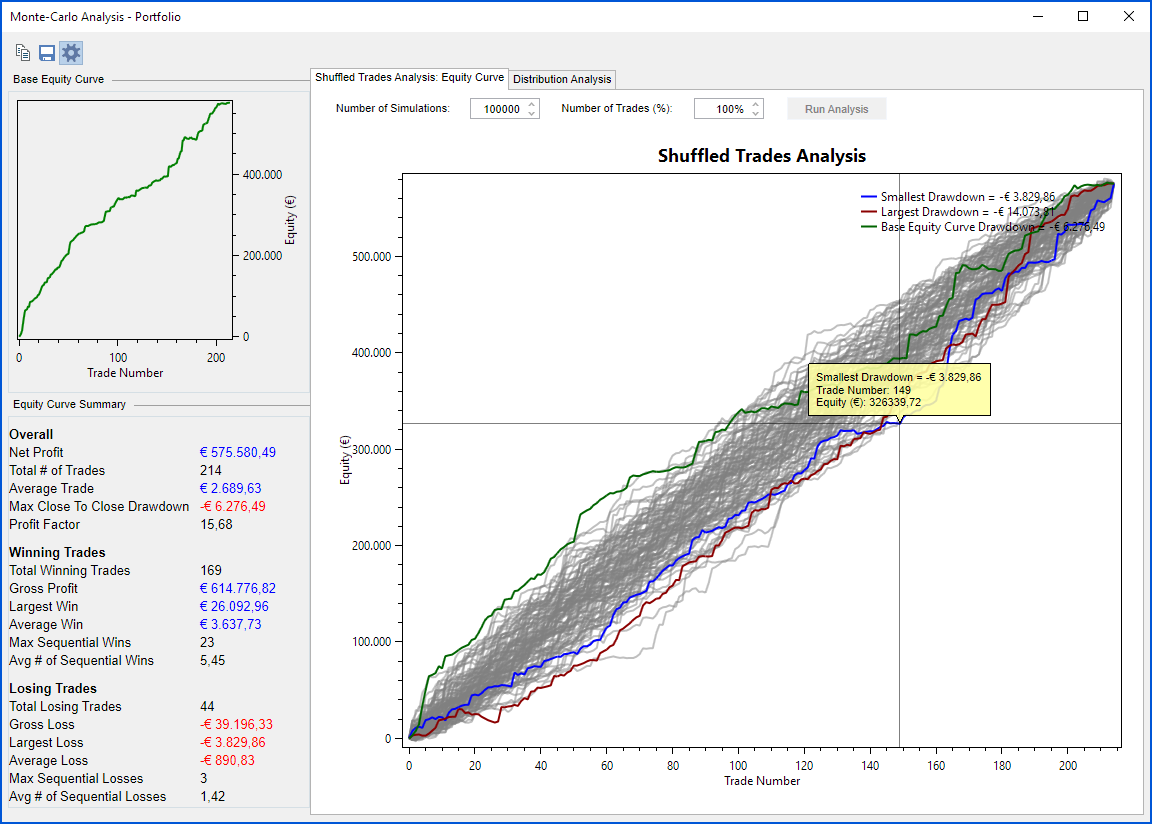Click the Shuffled Trades Analysis chart title
This screenshot has height=824, width=1152.
click(x=761, y=156)
